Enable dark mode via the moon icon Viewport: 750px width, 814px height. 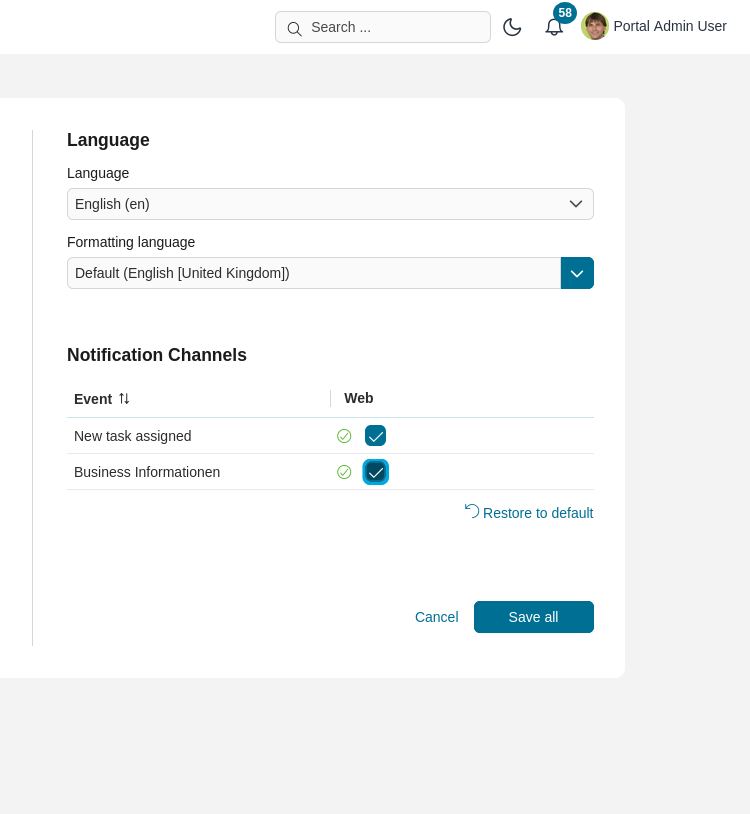(x=512, y=27)
